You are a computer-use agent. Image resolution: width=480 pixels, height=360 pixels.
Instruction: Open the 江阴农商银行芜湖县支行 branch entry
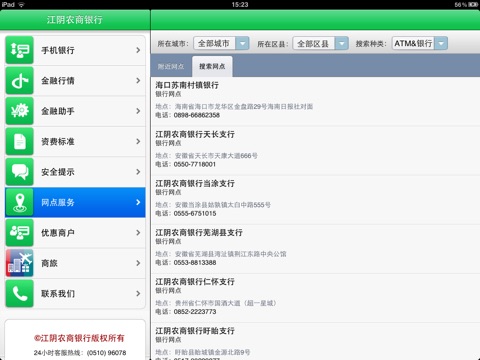pos(315,249)
